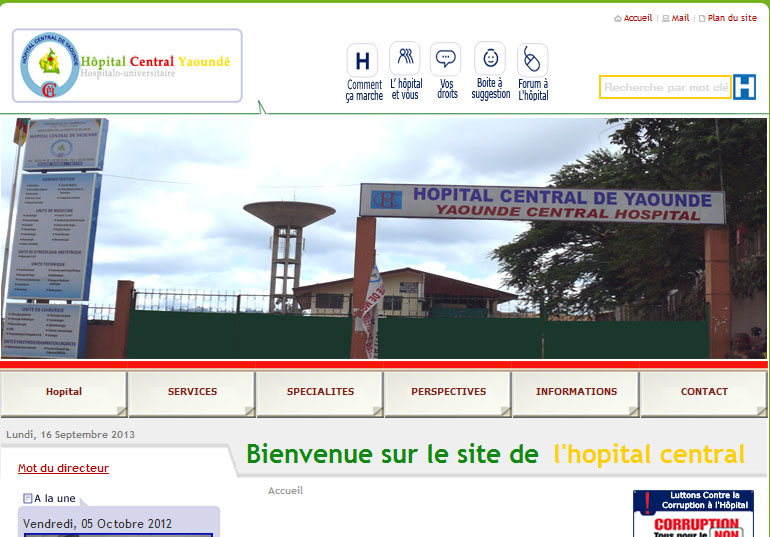Open the CONTACT menu tab
This screenshot has width=770, height=537.
pos(704,394)
